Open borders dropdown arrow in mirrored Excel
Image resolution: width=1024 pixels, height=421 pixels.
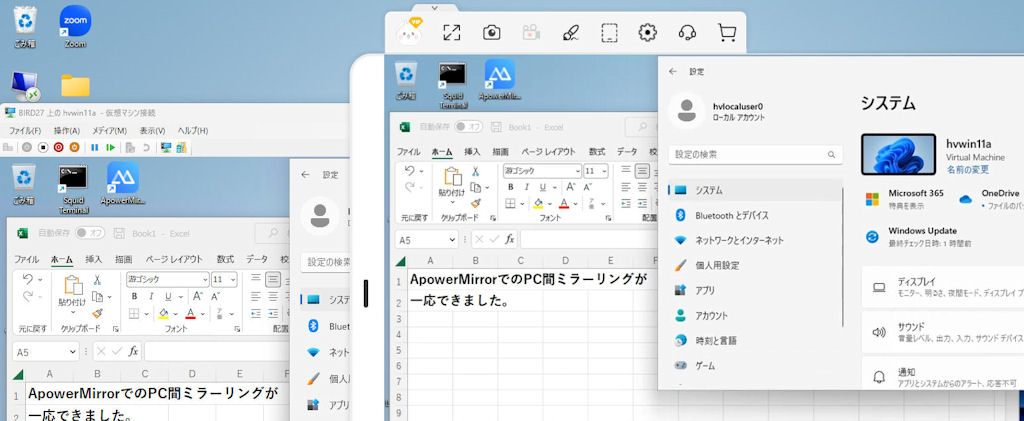[x=521, y=204]
